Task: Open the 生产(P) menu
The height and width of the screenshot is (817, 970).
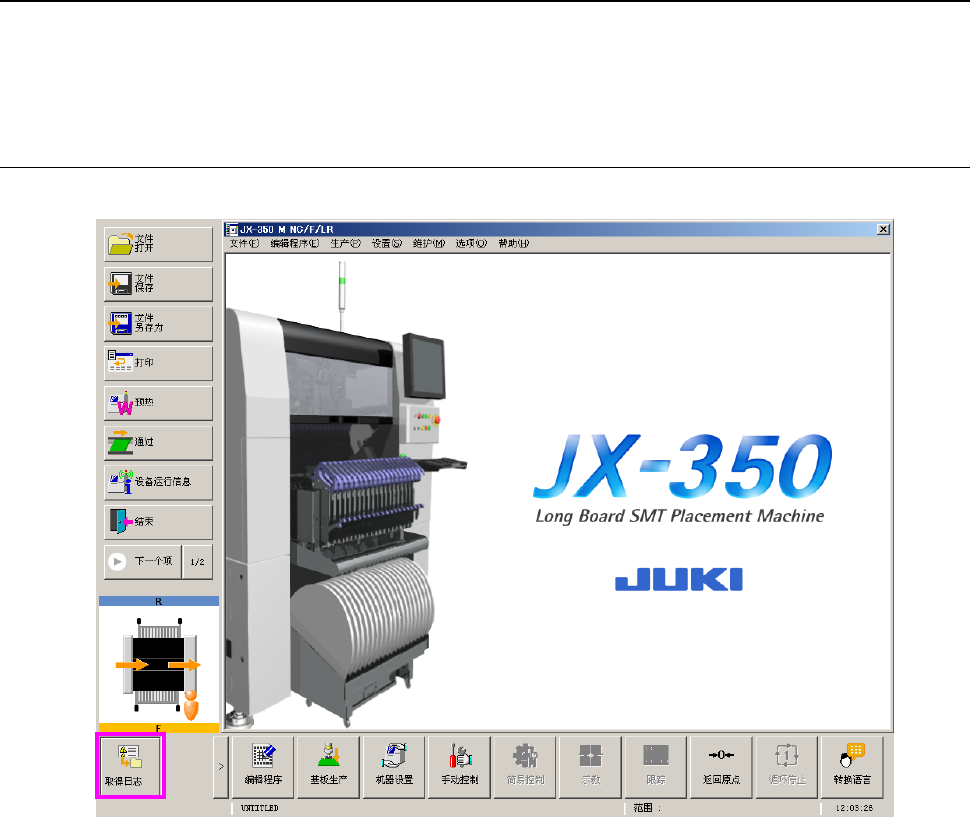Action: [x=345, y=244]
